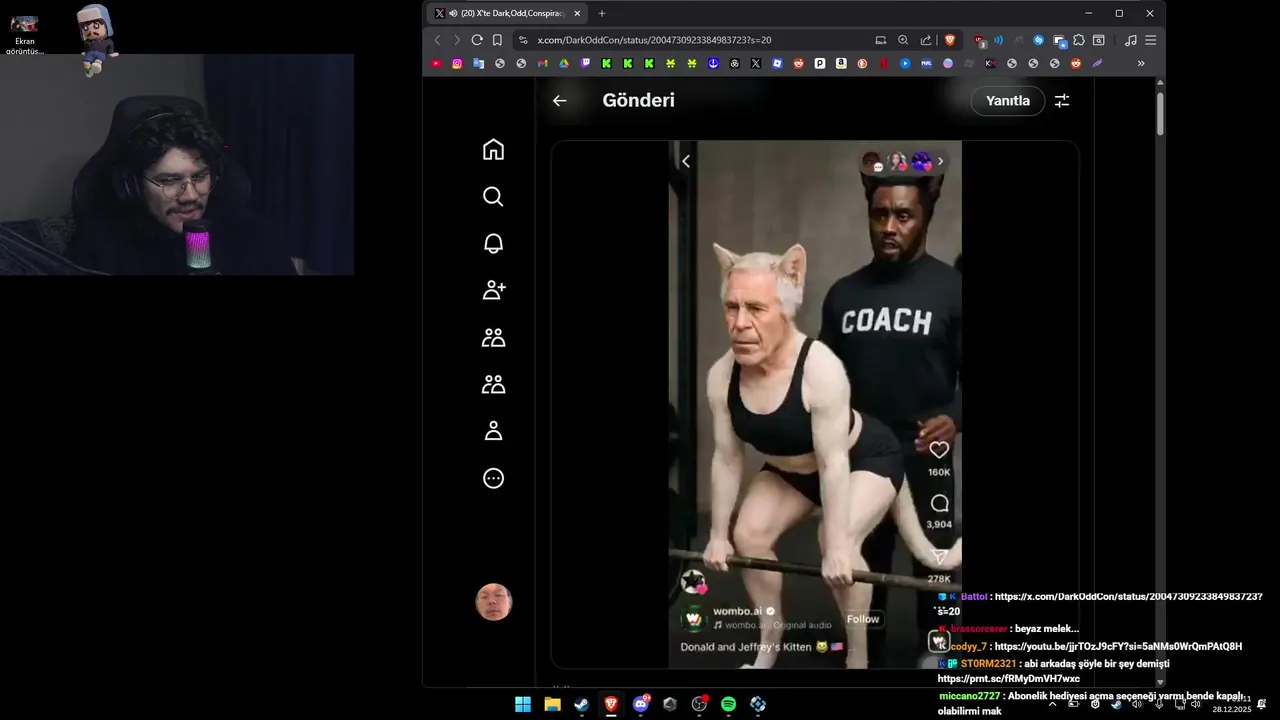The height and width of the screenshot is (720, 1280).
Task: Mute the tab using its speaker icon
Action: [454, 13]
